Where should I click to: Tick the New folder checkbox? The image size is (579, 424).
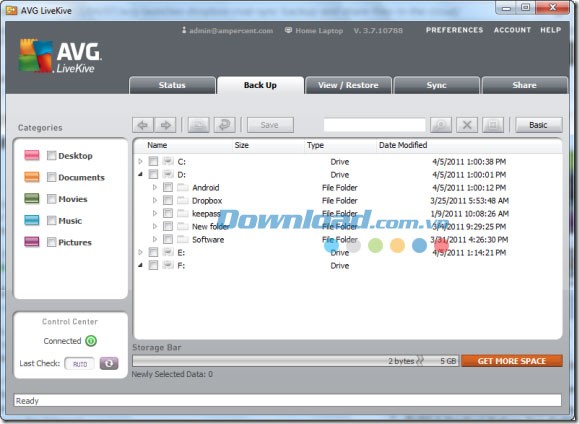pyautogui.click(x=168, y=226)
